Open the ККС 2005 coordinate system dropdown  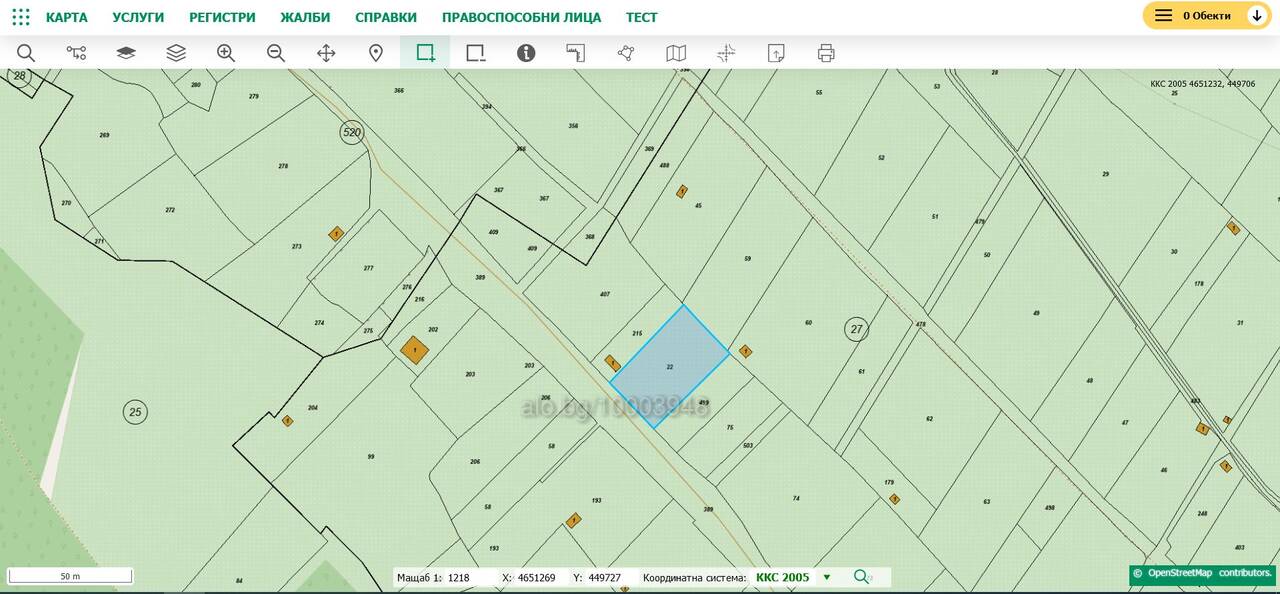793,578
